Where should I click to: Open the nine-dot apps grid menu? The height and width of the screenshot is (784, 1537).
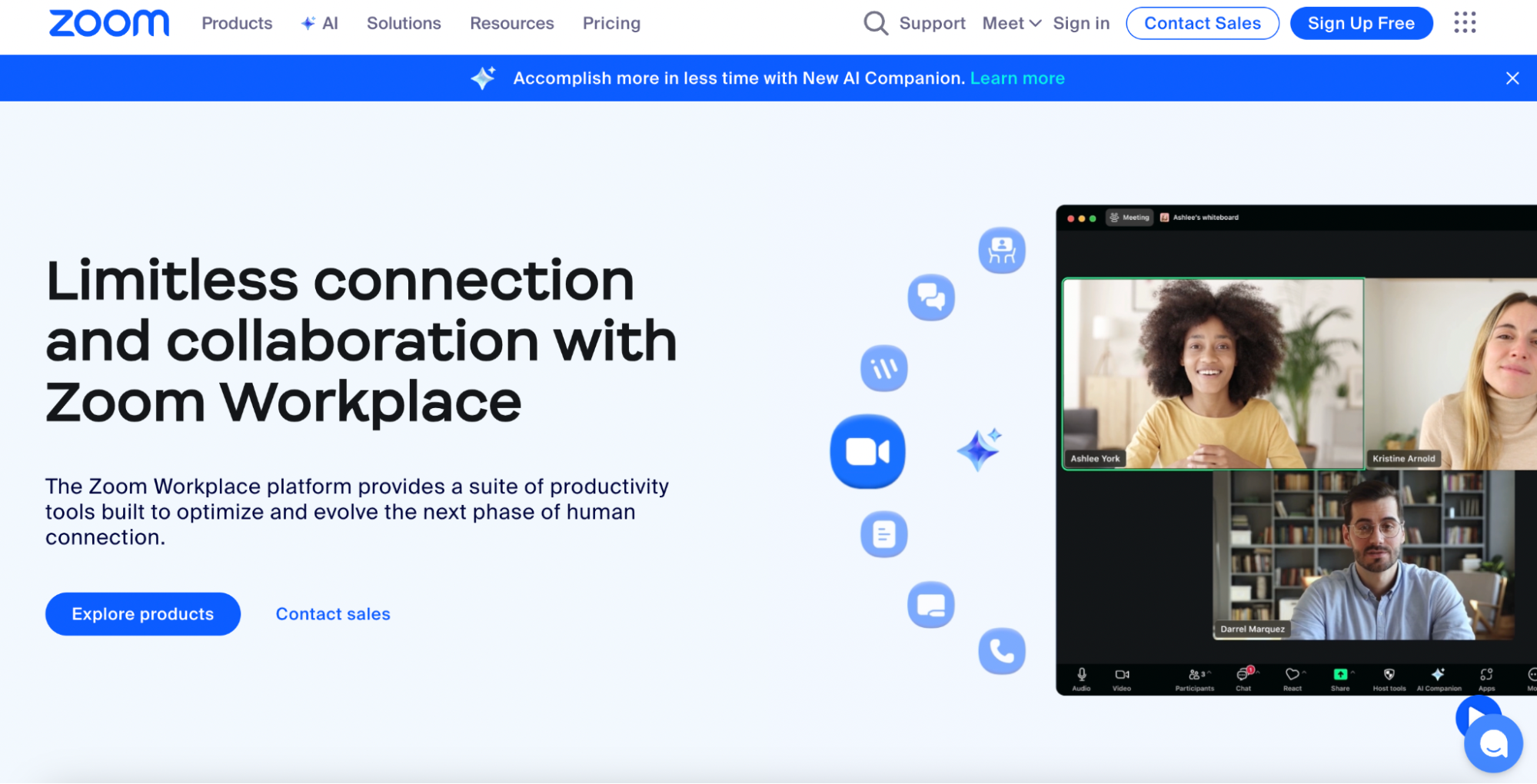pos(1465,23)
